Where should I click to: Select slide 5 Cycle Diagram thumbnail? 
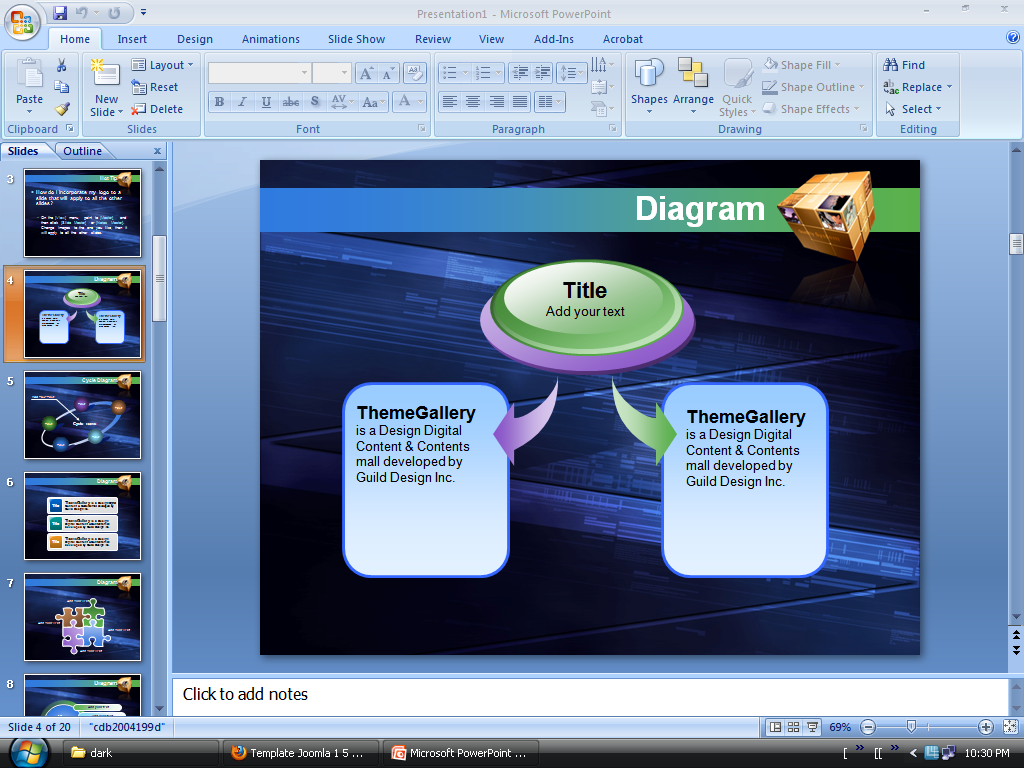pyautogui.click(x=82, y=415)
